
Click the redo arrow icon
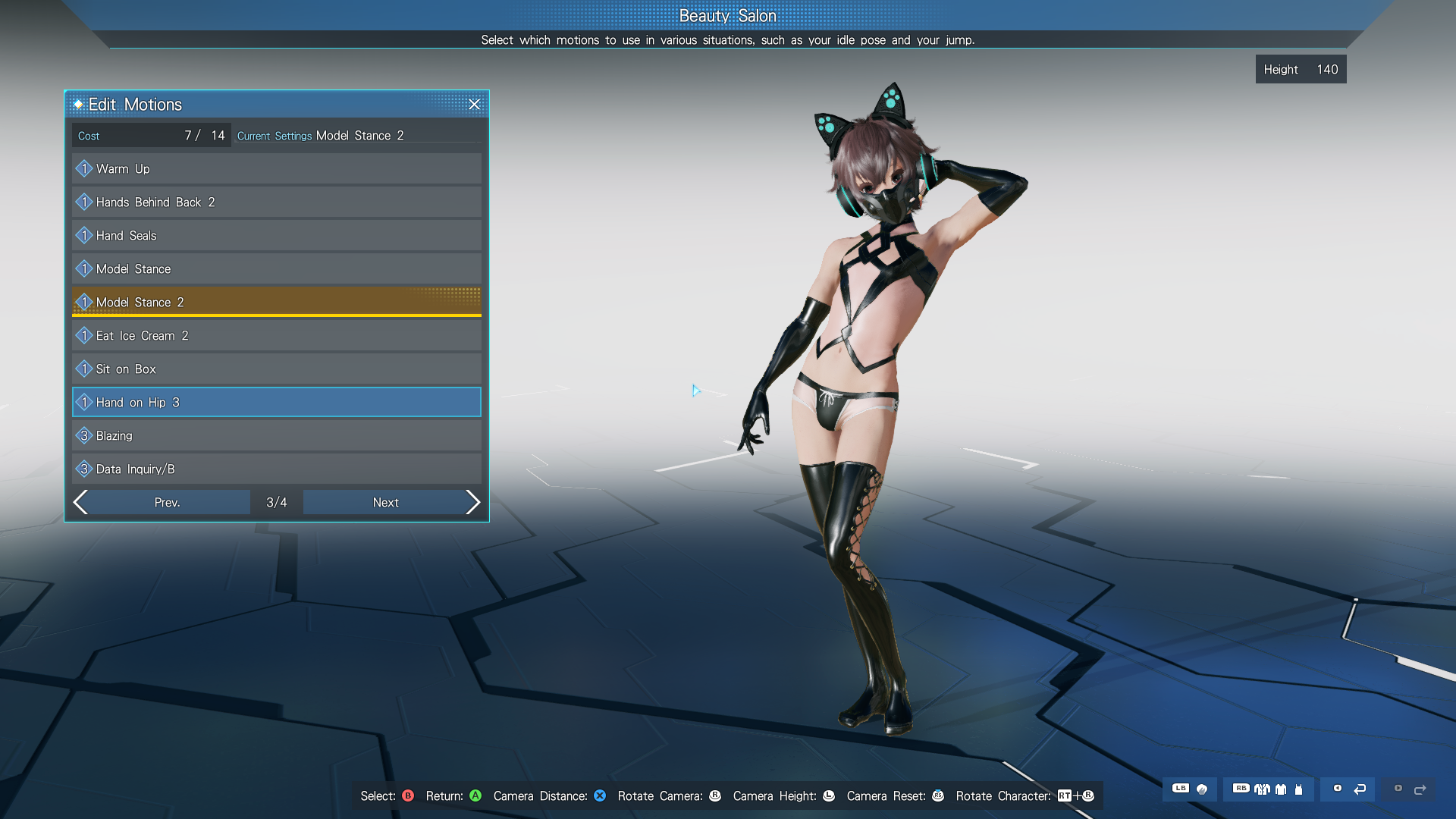pos(1420,789)
